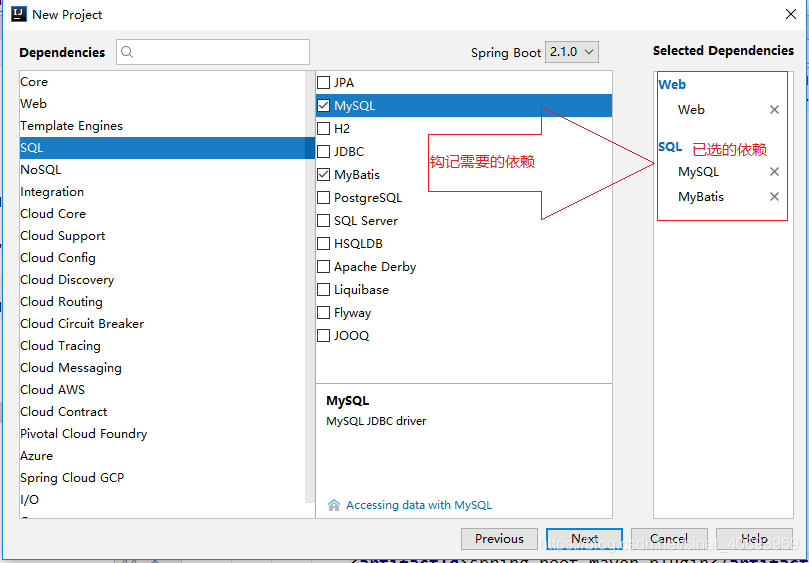Image resolution: width=809 pixels, height=563 pixels.
Task: Open Cloud Tracing category
Action: (162, 346)
